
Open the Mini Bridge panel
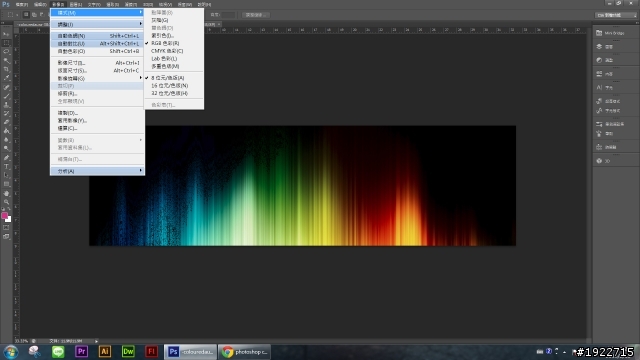[x=610, y=33]
